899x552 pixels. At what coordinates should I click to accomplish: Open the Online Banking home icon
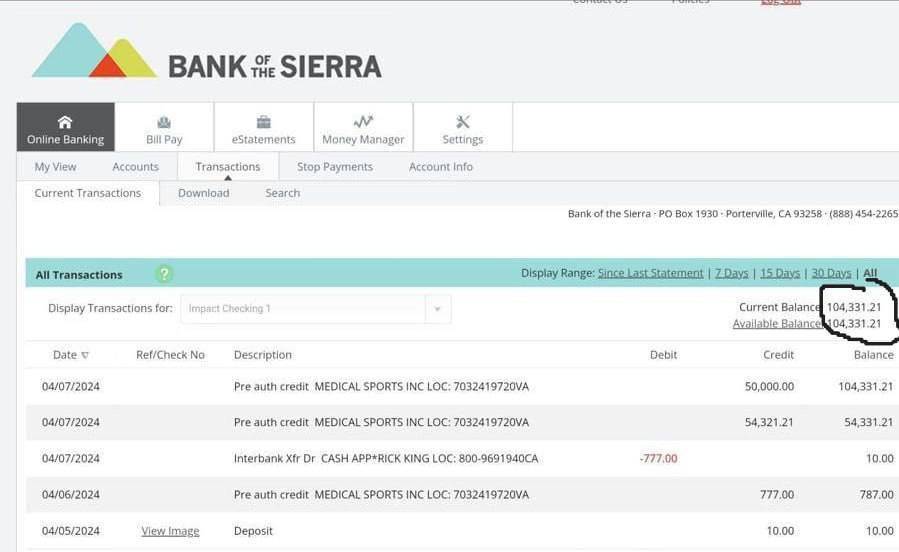point(65,122)
